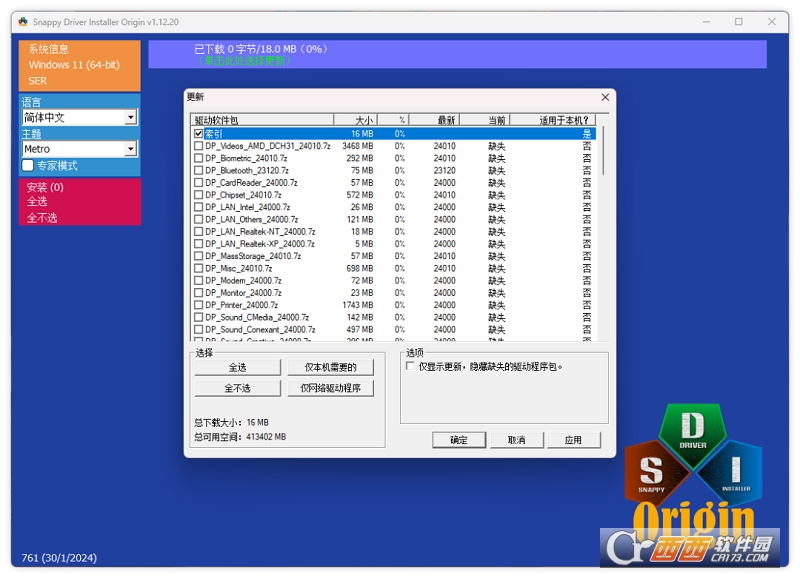Select the DP_LAN_Realtek-XP_24000.7z row
The width and height of the screenshot is (800, 578).
coord(393,244)
